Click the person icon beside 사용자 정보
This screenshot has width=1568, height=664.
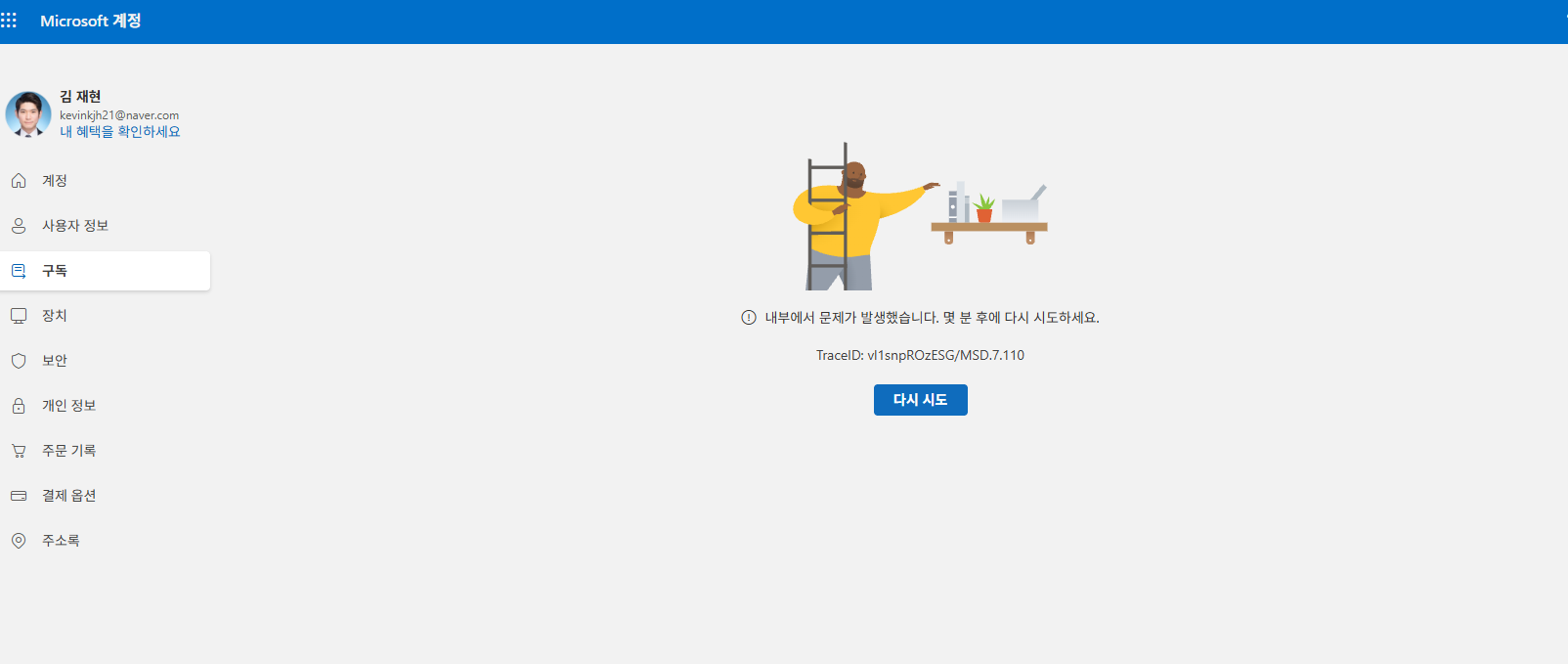(19, 226)
